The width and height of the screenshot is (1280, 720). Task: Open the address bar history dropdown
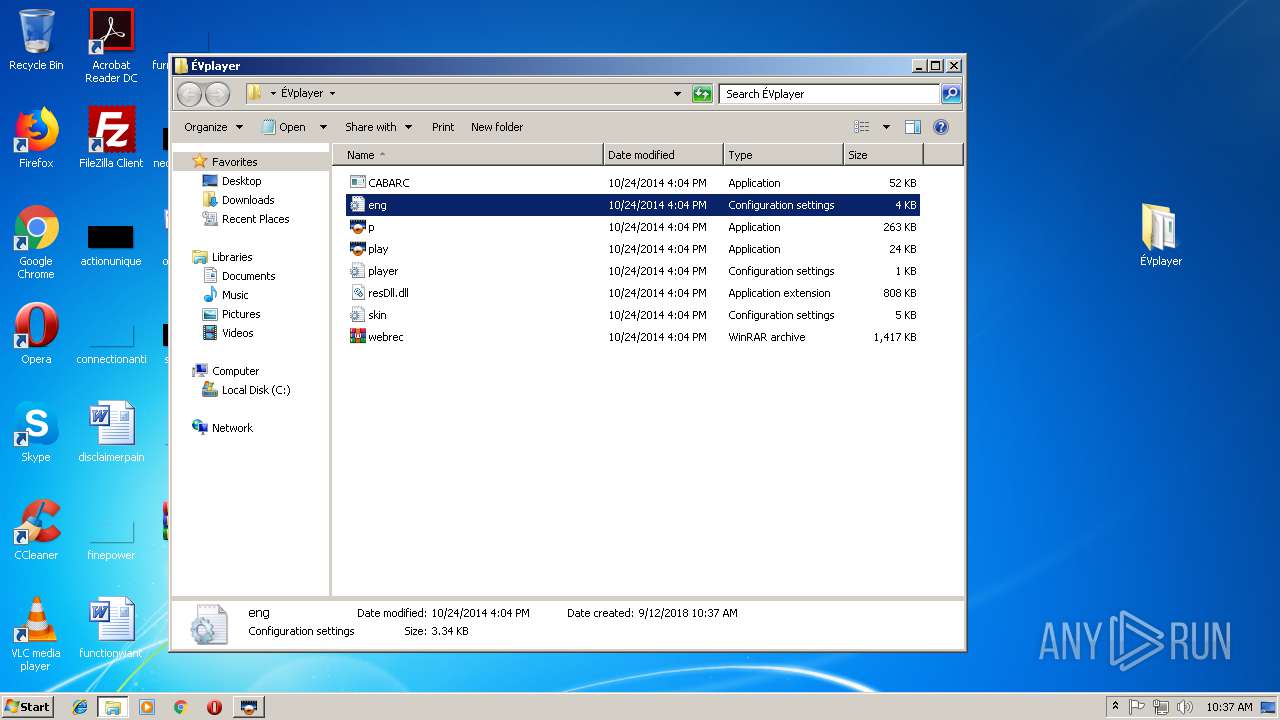coord(678,94)
